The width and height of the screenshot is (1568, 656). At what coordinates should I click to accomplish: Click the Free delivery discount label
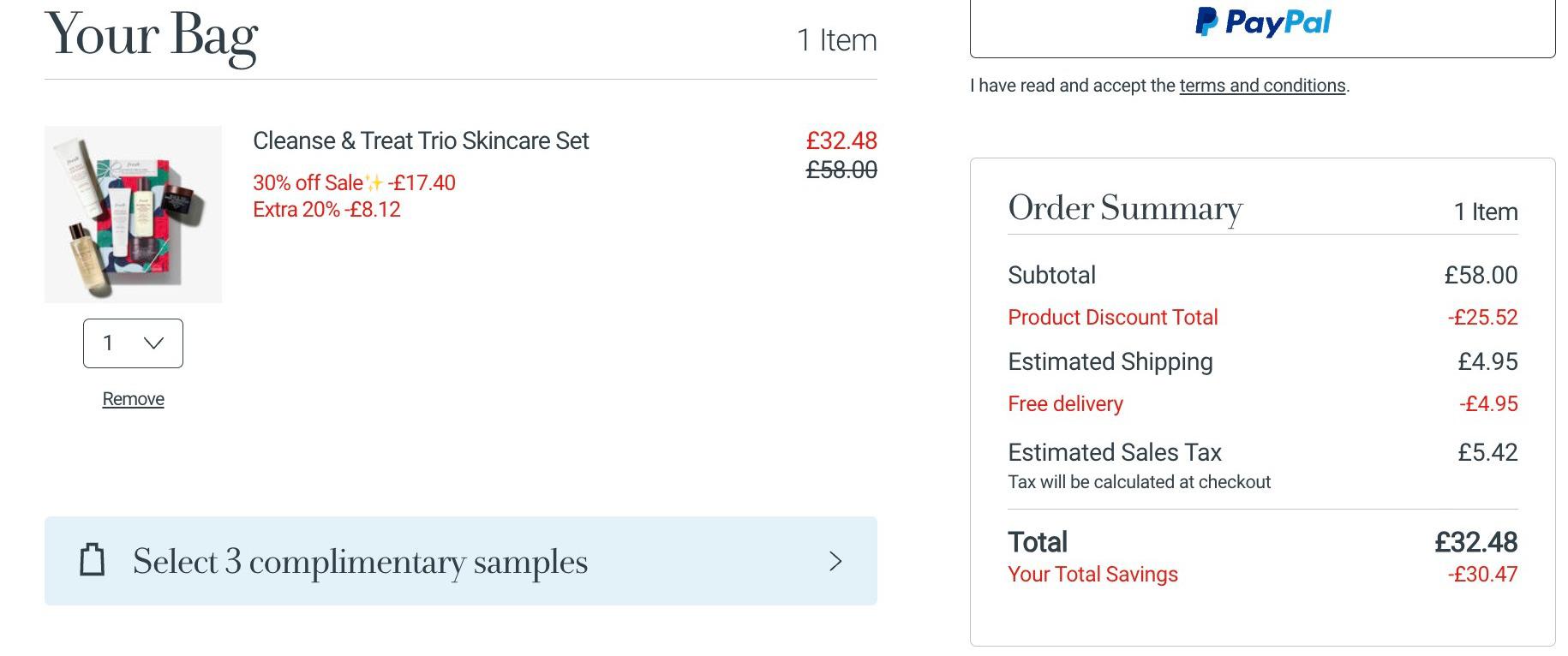(x=1065, y=404)
